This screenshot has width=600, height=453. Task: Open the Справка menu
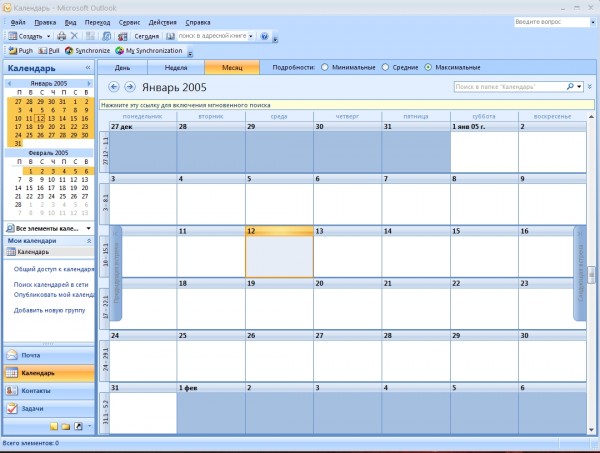(198, 23)
